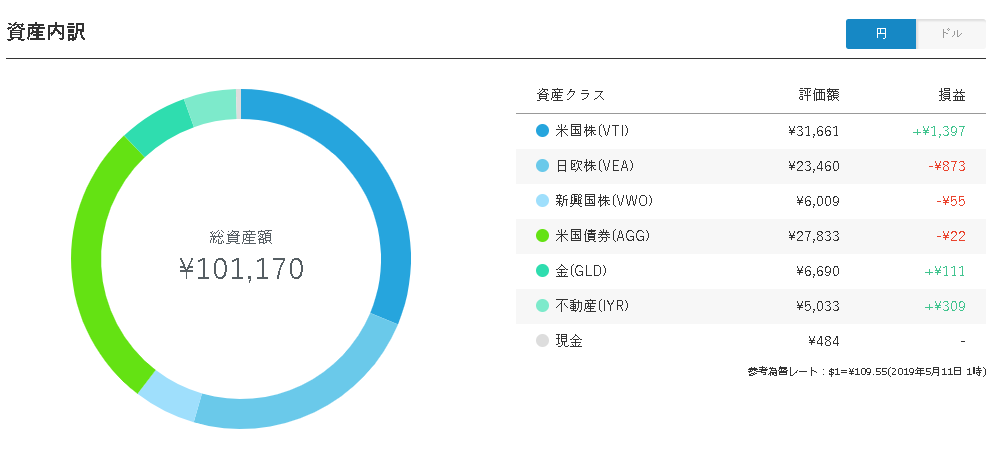Switch currency display to ドル
Viewport: 997px width, 451px height.
[951, 34]
